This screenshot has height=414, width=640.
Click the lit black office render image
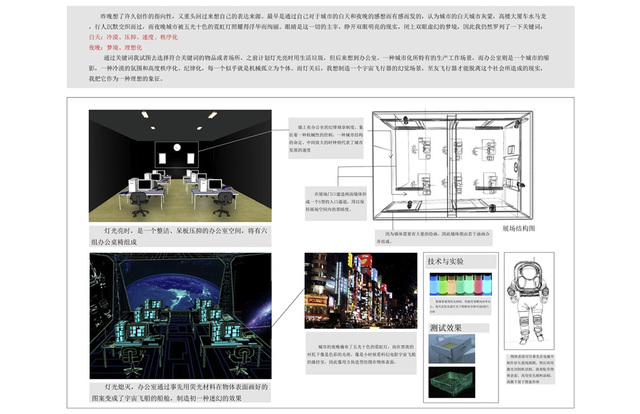[180, 166]
